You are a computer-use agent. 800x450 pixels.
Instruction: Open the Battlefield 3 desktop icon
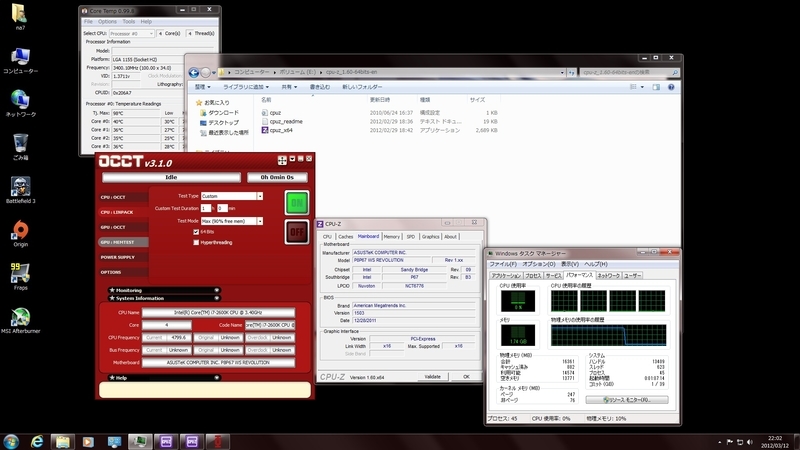(20, 189)
